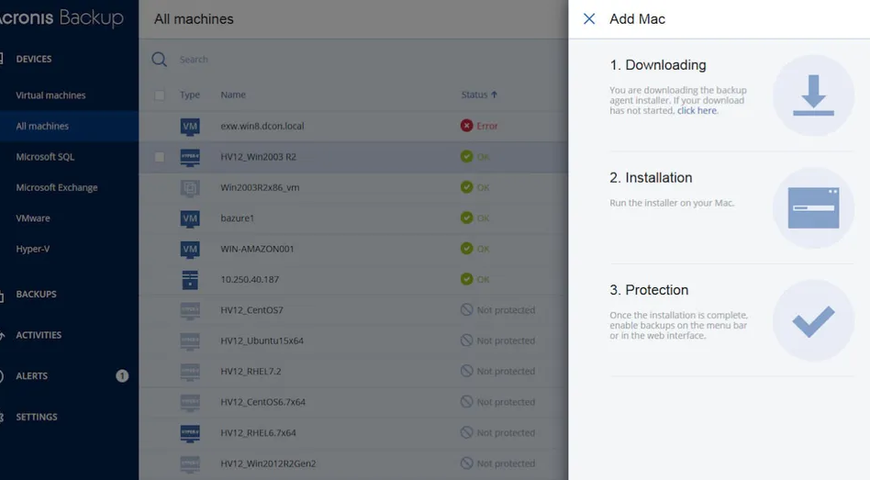Click VM icon of WIN-AMAZON001
Viewport: 870px width, 480px height.
click(x=190, y=249)
